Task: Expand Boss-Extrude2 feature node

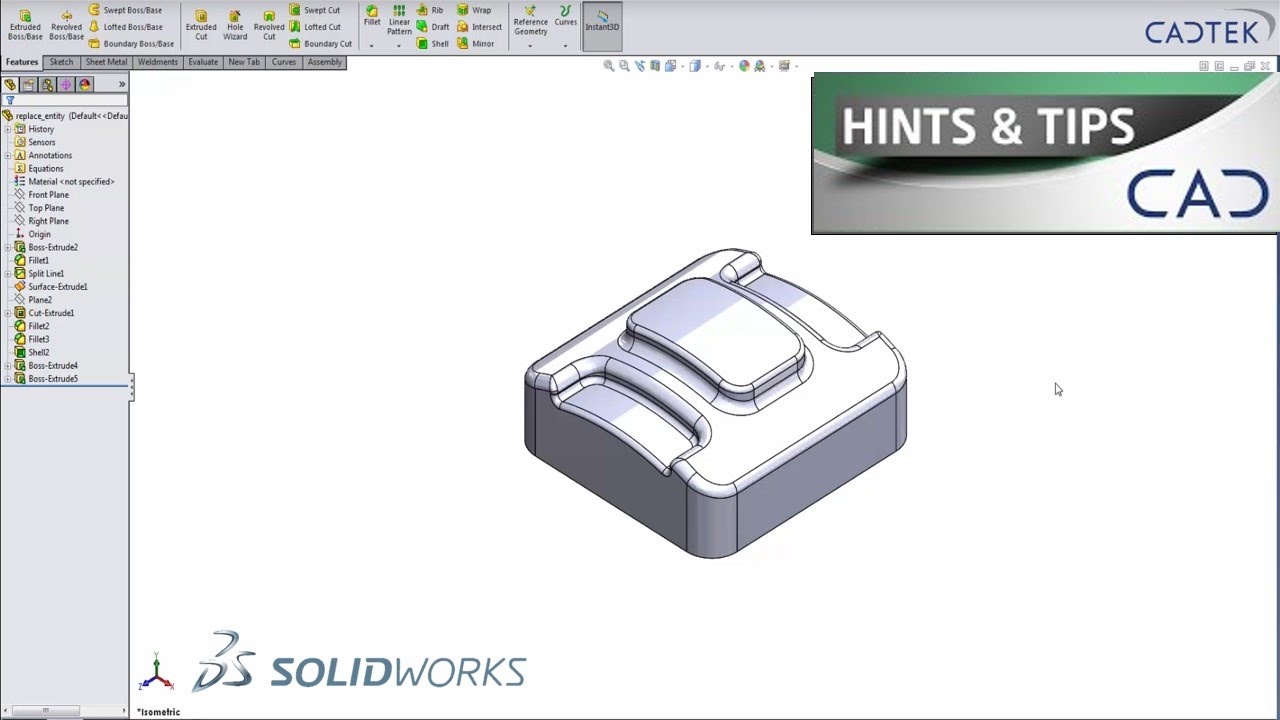Action: (x=8, y=247)
